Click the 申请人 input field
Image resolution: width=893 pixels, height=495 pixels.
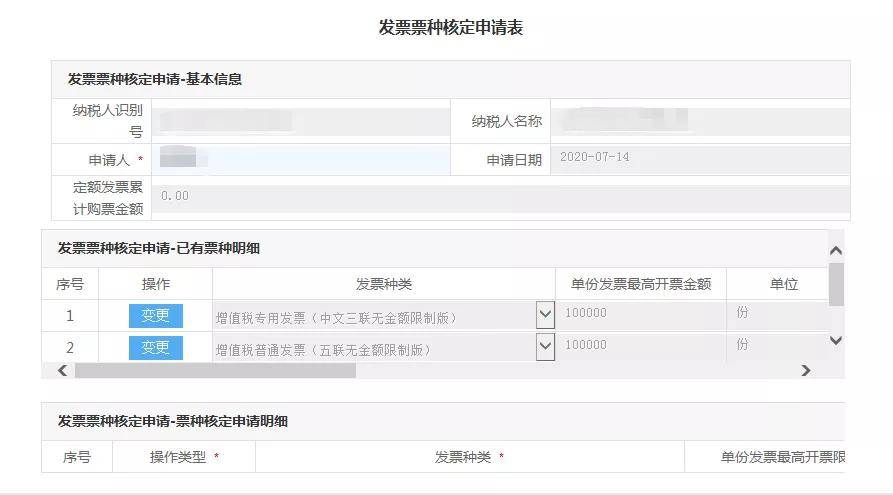(301, 159)
